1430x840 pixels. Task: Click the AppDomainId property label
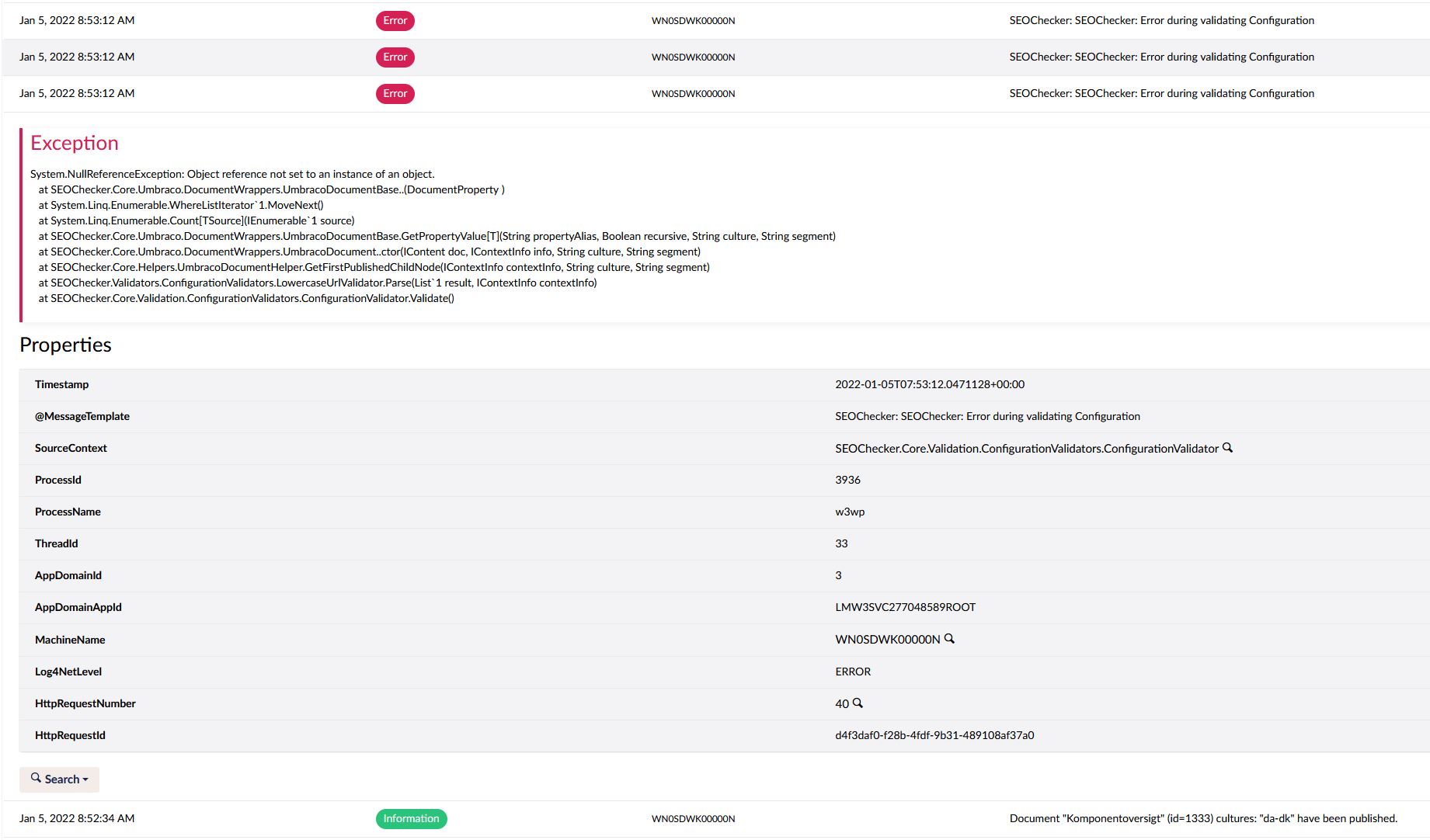[x=68, y=575]
